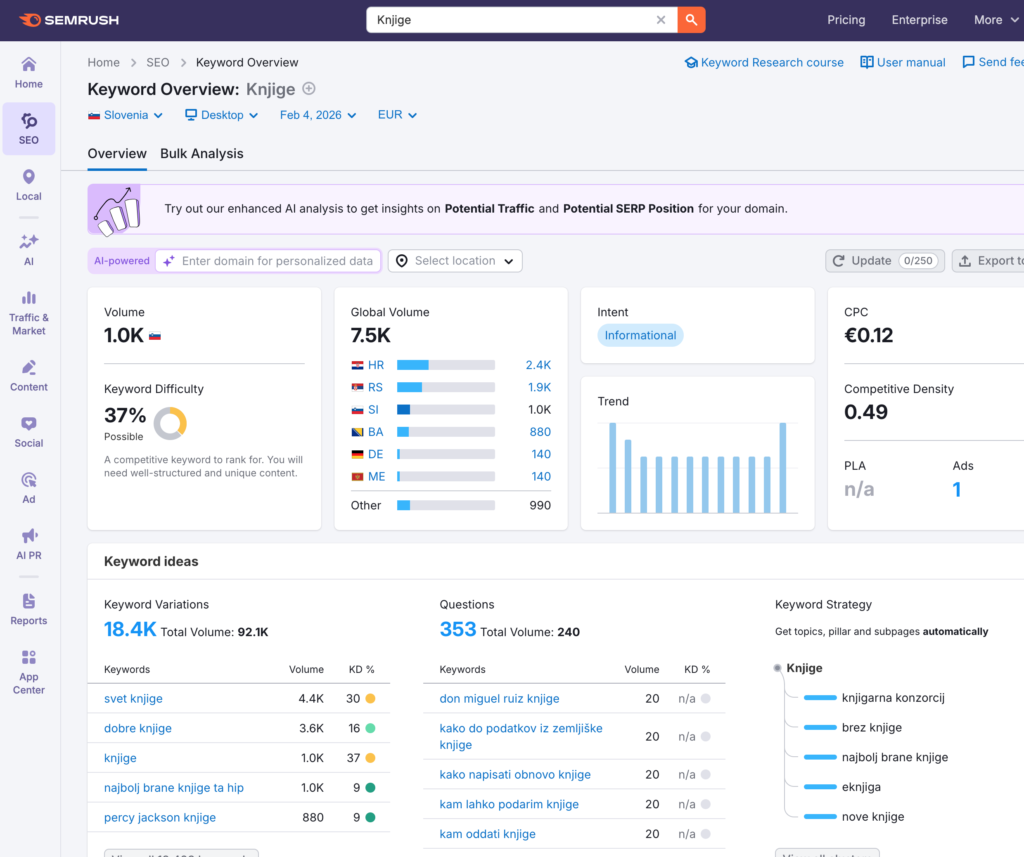1024x857 pixels.
Task: Open the AI PR sidebar section
Action: (29, 544)
